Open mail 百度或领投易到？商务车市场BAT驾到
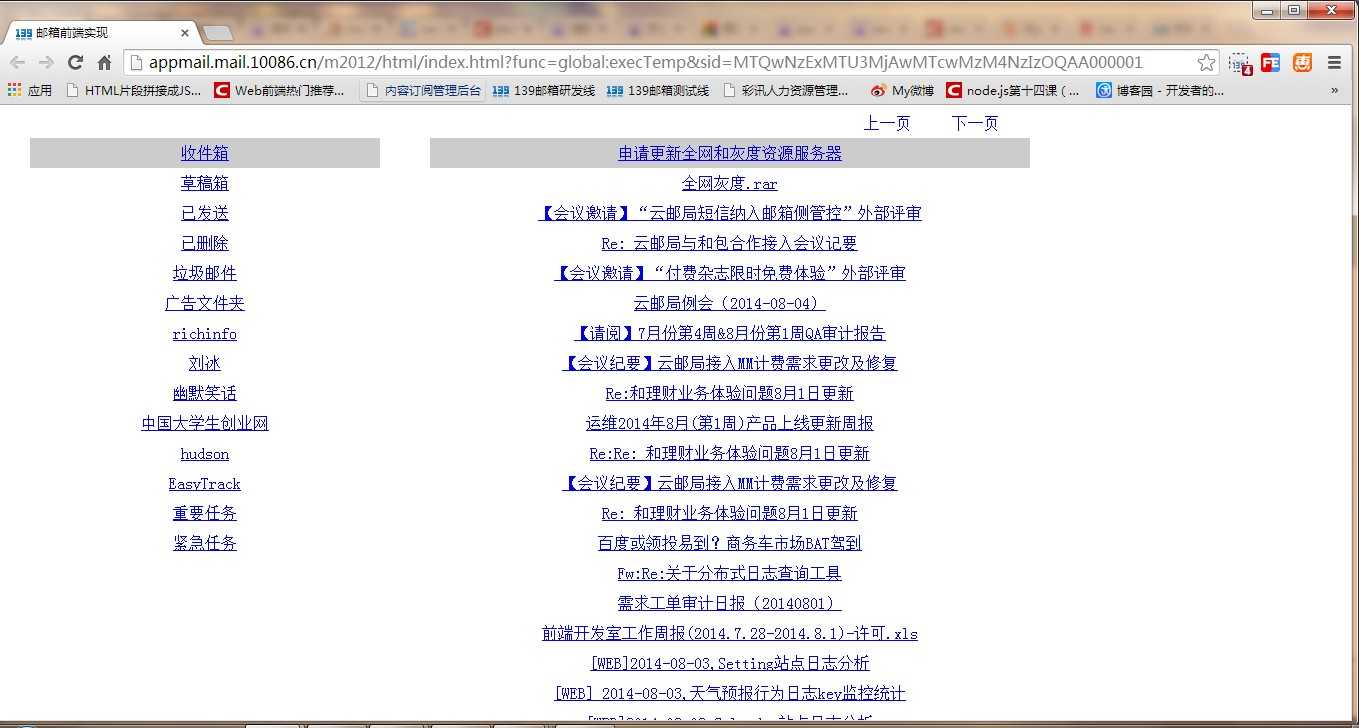This screenshot has width=1359, height=728. [730, 543]
